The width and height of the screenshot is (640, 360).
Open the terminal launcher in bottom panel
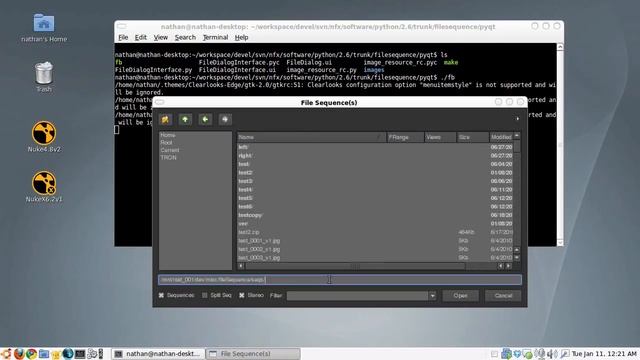(80, 353)
